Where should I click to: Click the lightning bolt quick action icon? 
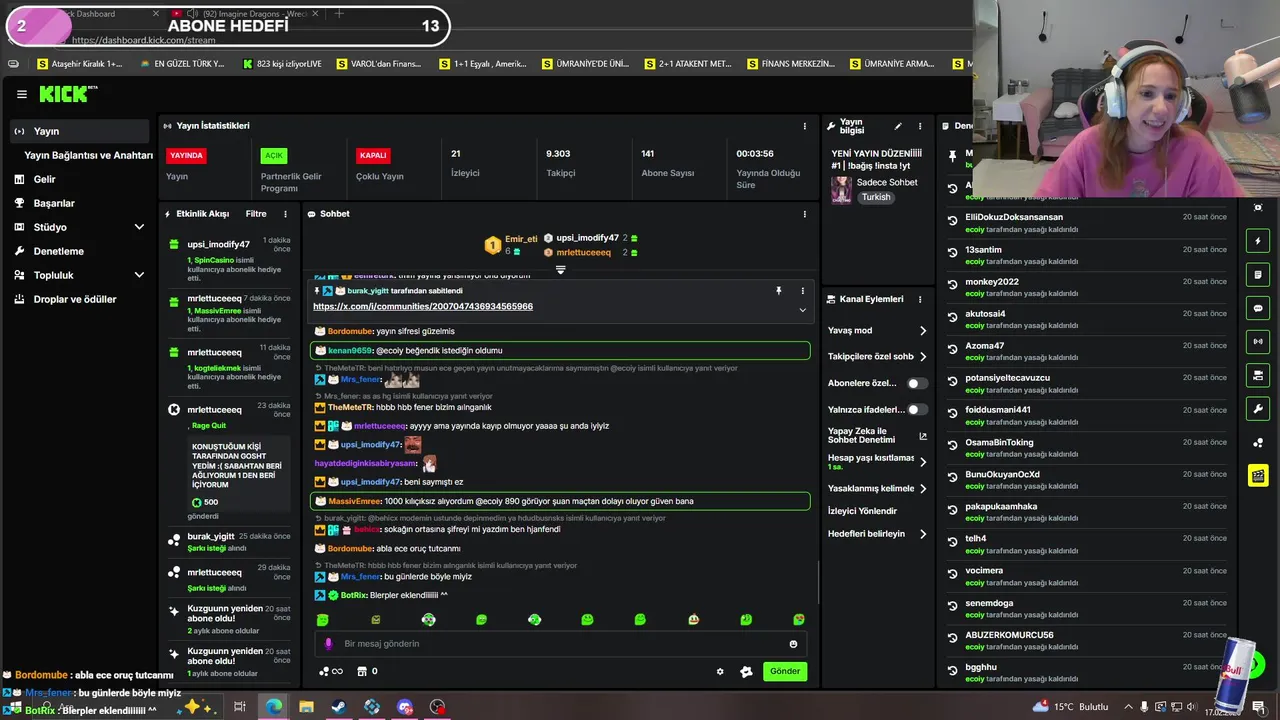coord(1258,241)
